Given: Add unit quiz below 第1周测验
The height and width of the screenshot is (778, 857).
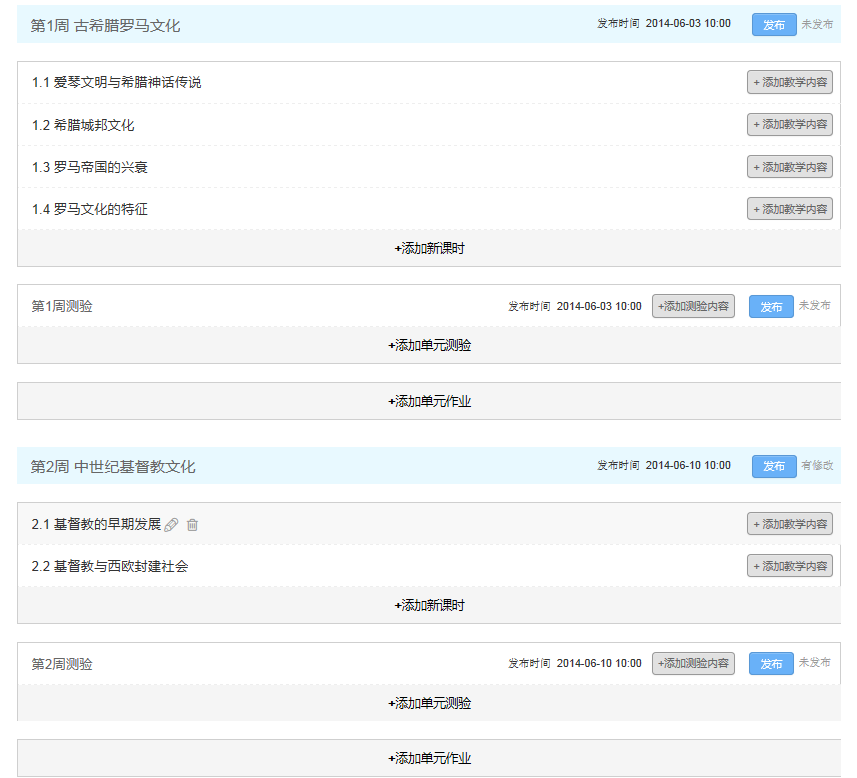Looking at the screenshot, I should point(429,345).
